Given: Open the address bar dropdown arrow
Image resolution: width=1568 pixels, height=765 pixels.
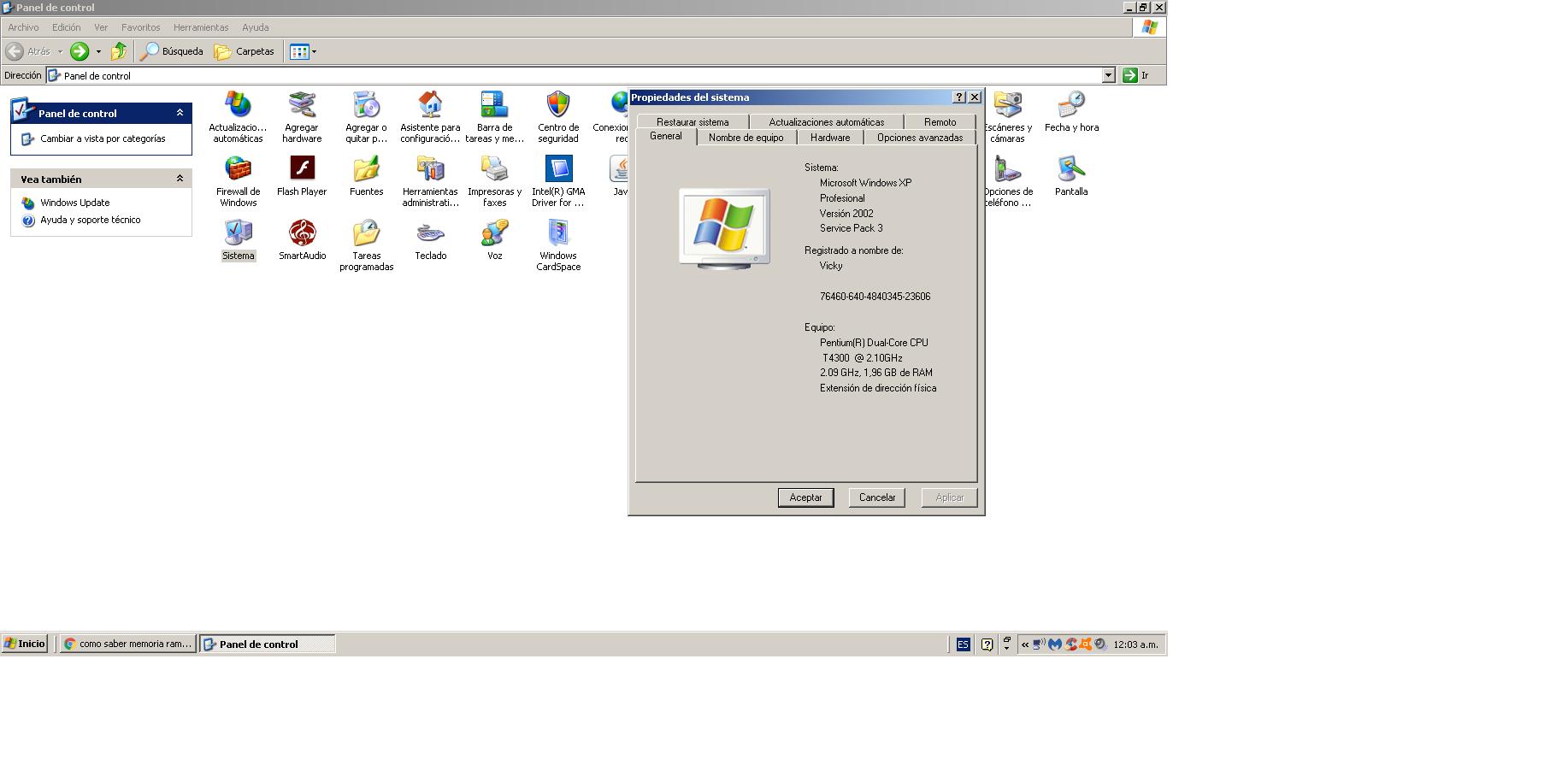Looking at the screenshot, I should coord(1108,75).
